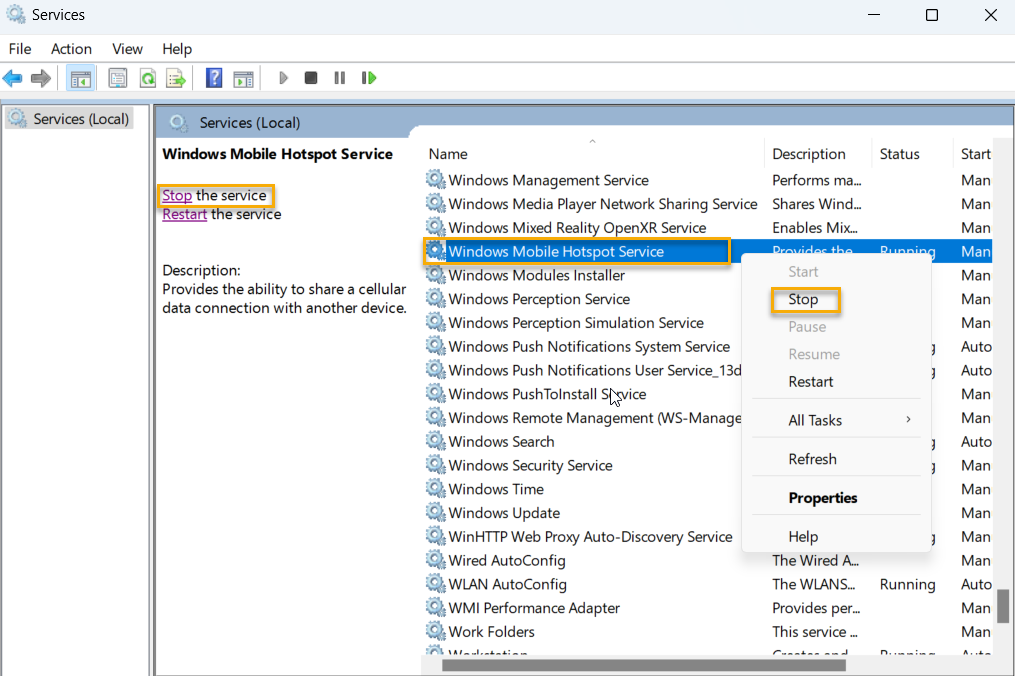Click the Restart the service link
This screenshot has width=1015, height=676.
tap(184, 213)
